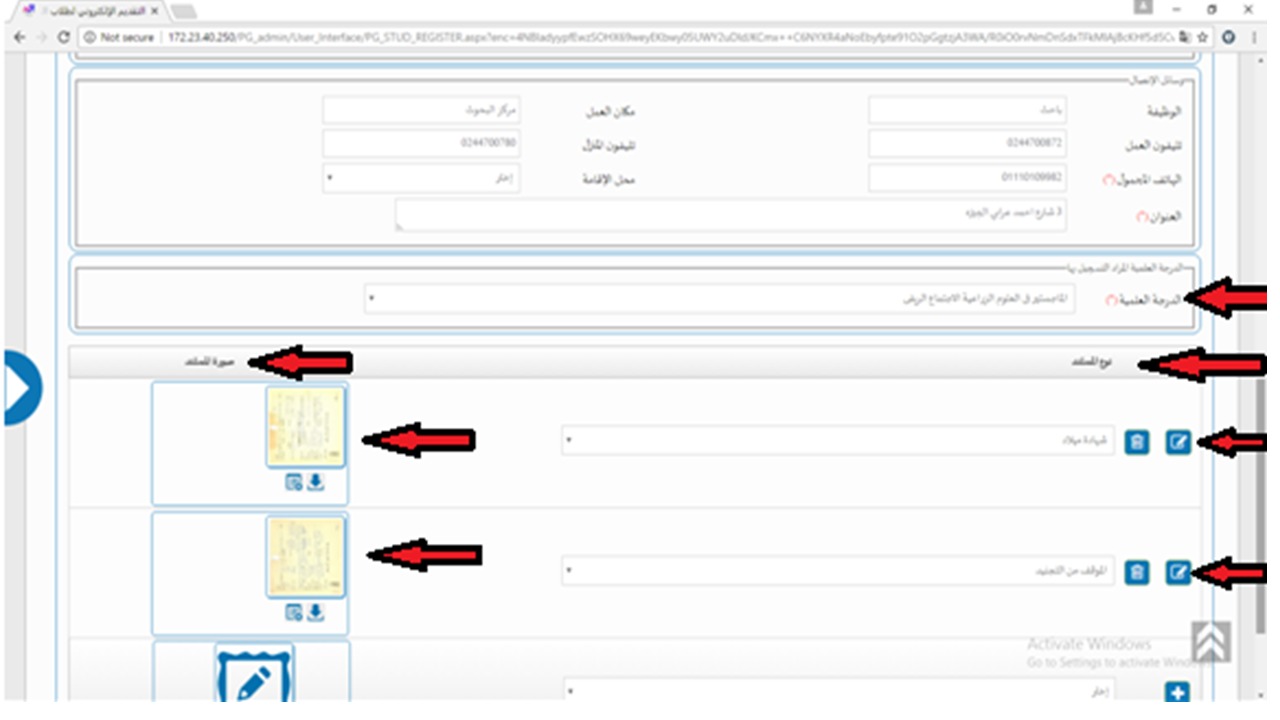Preview the second document image
This screenshot has height=720, width=1280.
(294, 613)
